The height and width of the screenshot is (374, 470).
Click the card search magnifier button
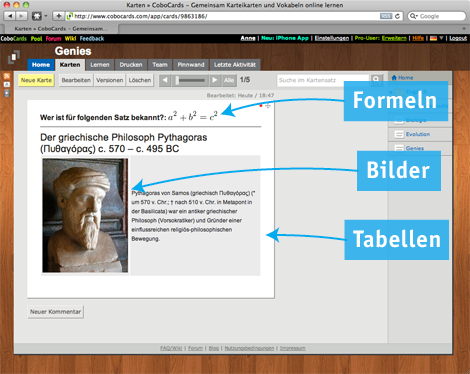(x=376, y=80)
